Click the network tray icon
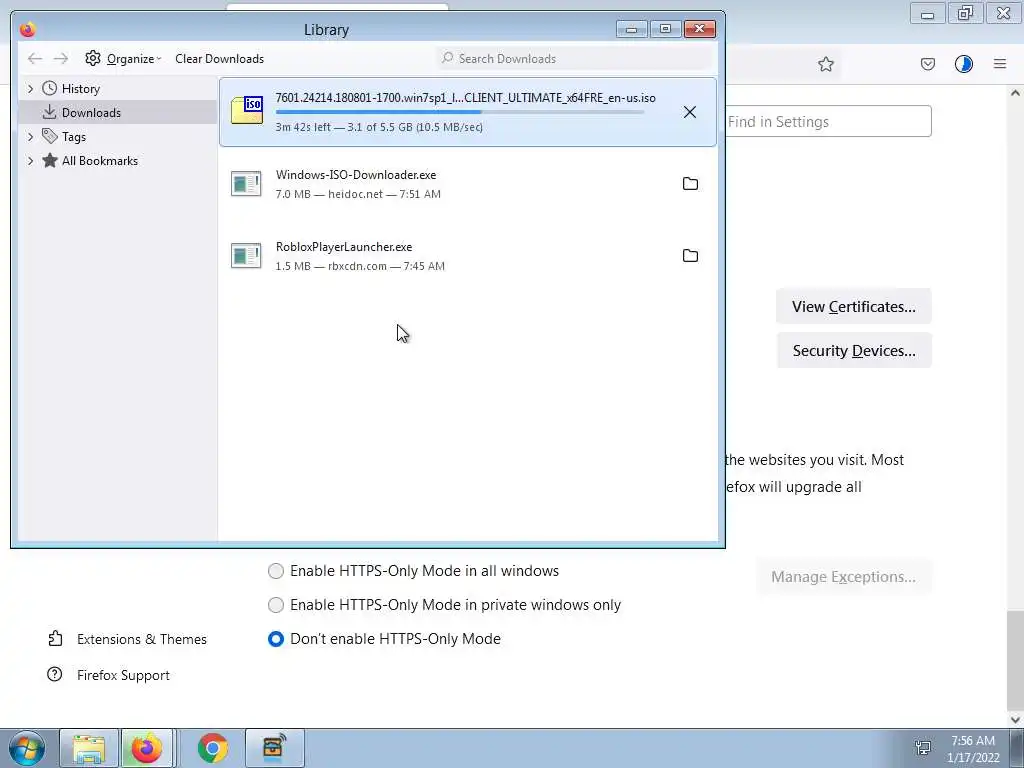The height and width of the screenshot is (768, 1024). point(923,748)
